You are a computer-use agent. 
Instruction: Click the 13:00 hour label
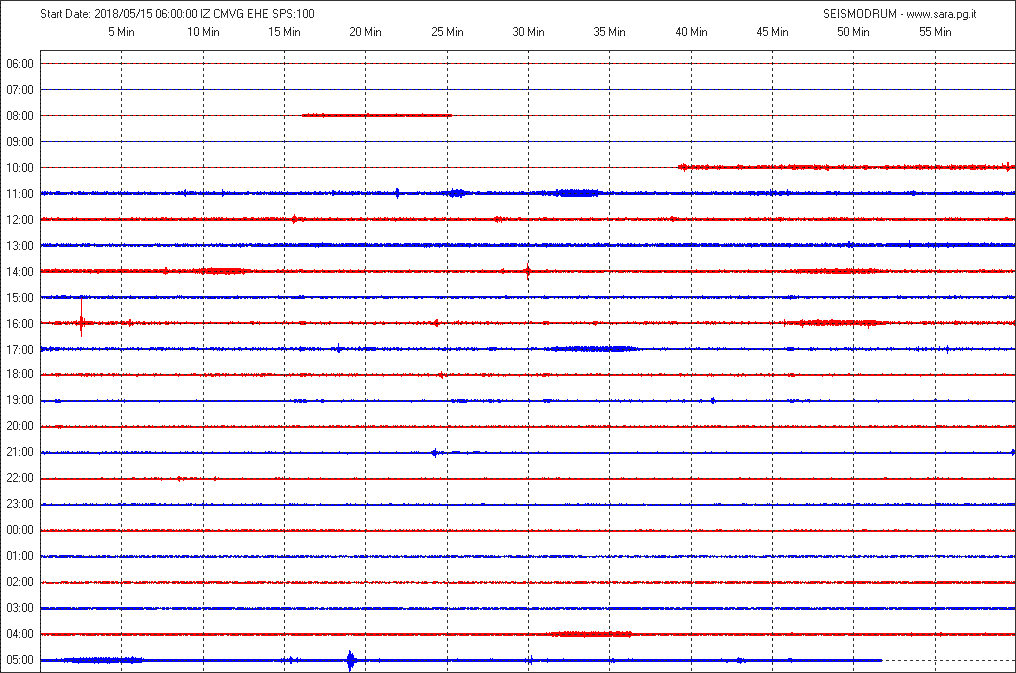pyautogui.click(x=20, y=245)
